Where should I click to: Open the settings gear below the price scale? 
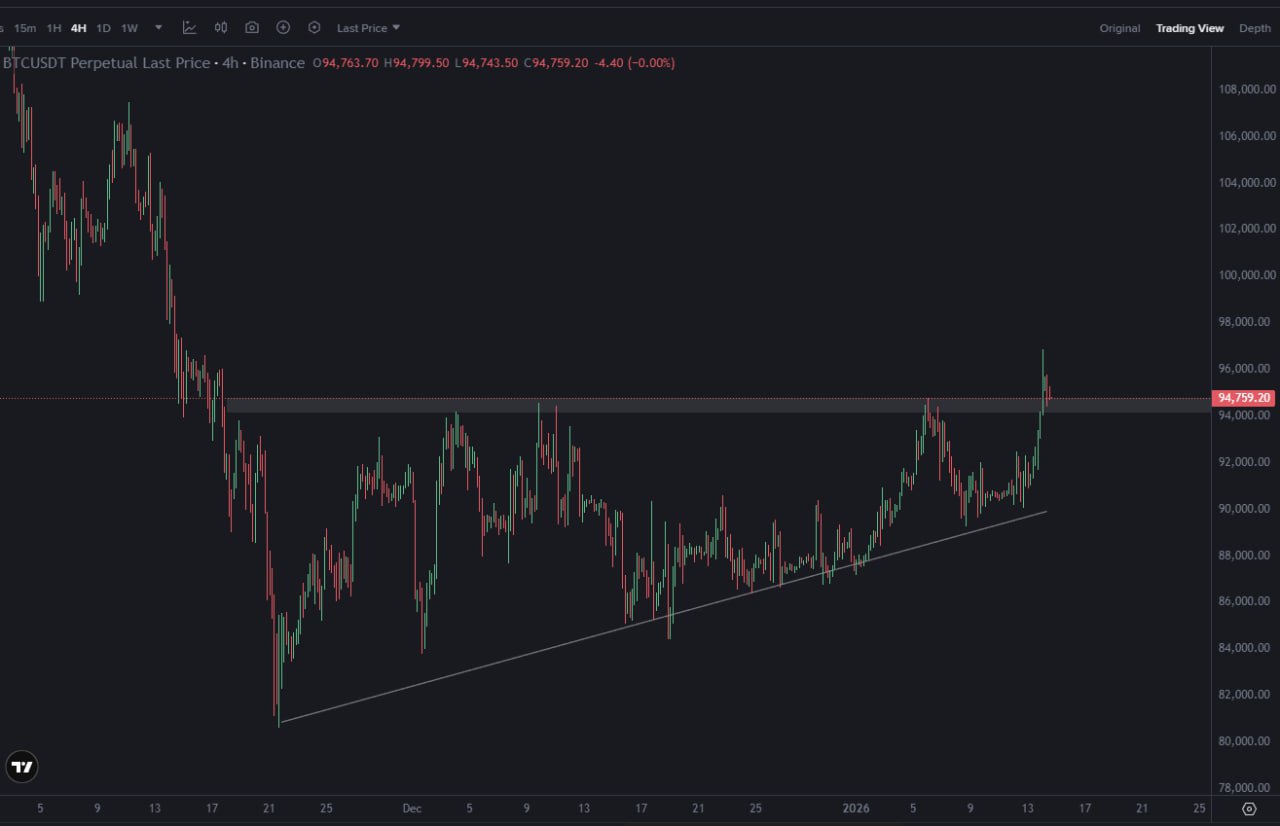point(1248,808)
